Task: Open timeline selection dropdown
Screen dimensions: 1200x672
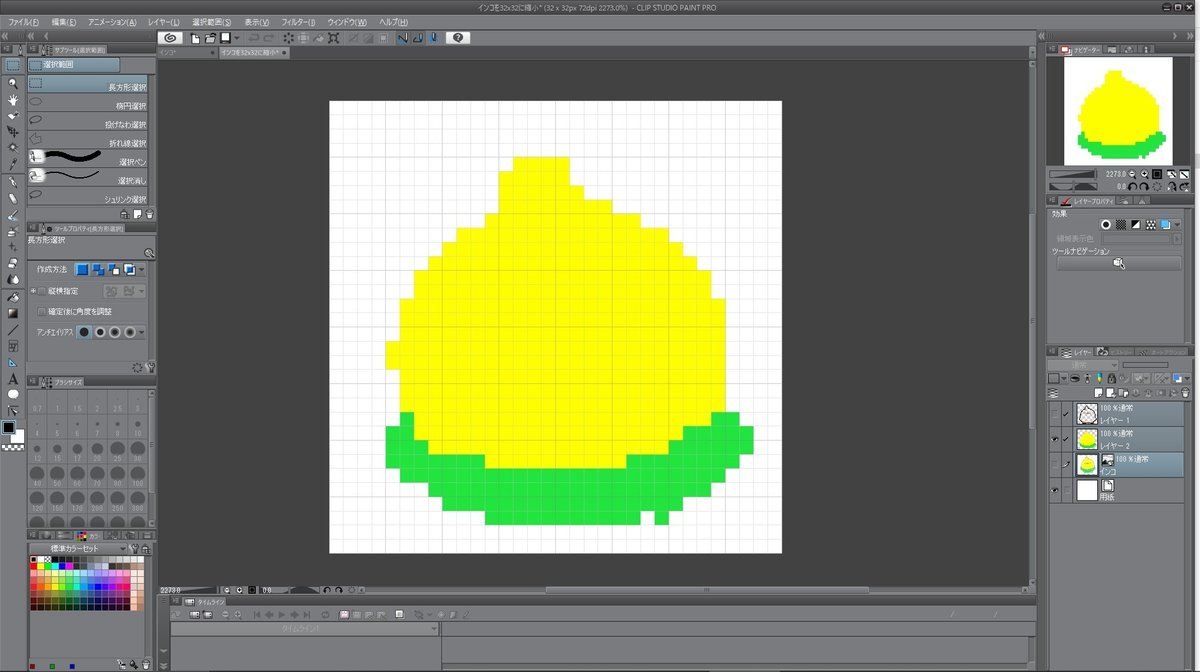Action: [305, 629]
